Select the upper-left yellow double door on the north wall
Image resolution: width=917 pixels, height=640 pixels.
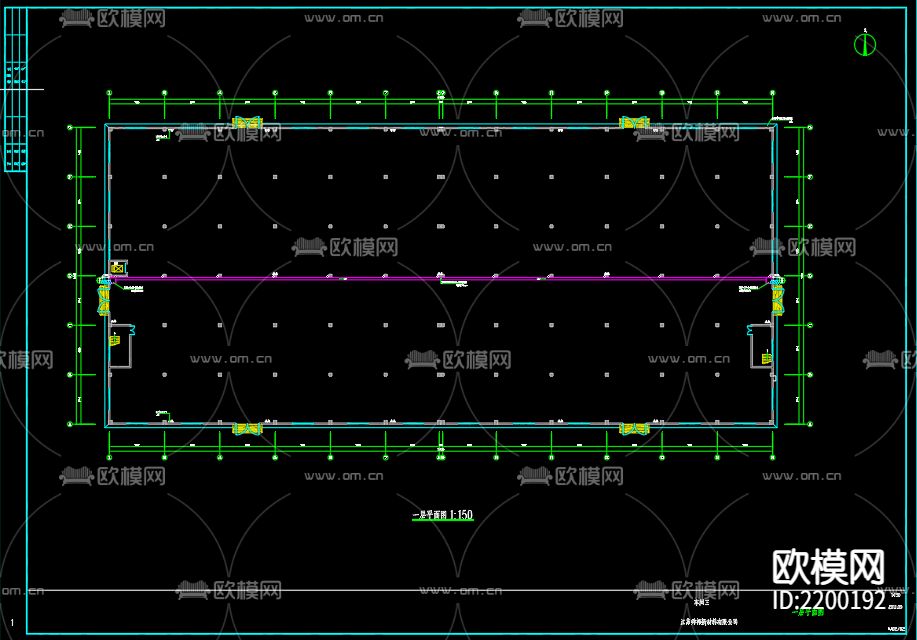coord(247,122)
